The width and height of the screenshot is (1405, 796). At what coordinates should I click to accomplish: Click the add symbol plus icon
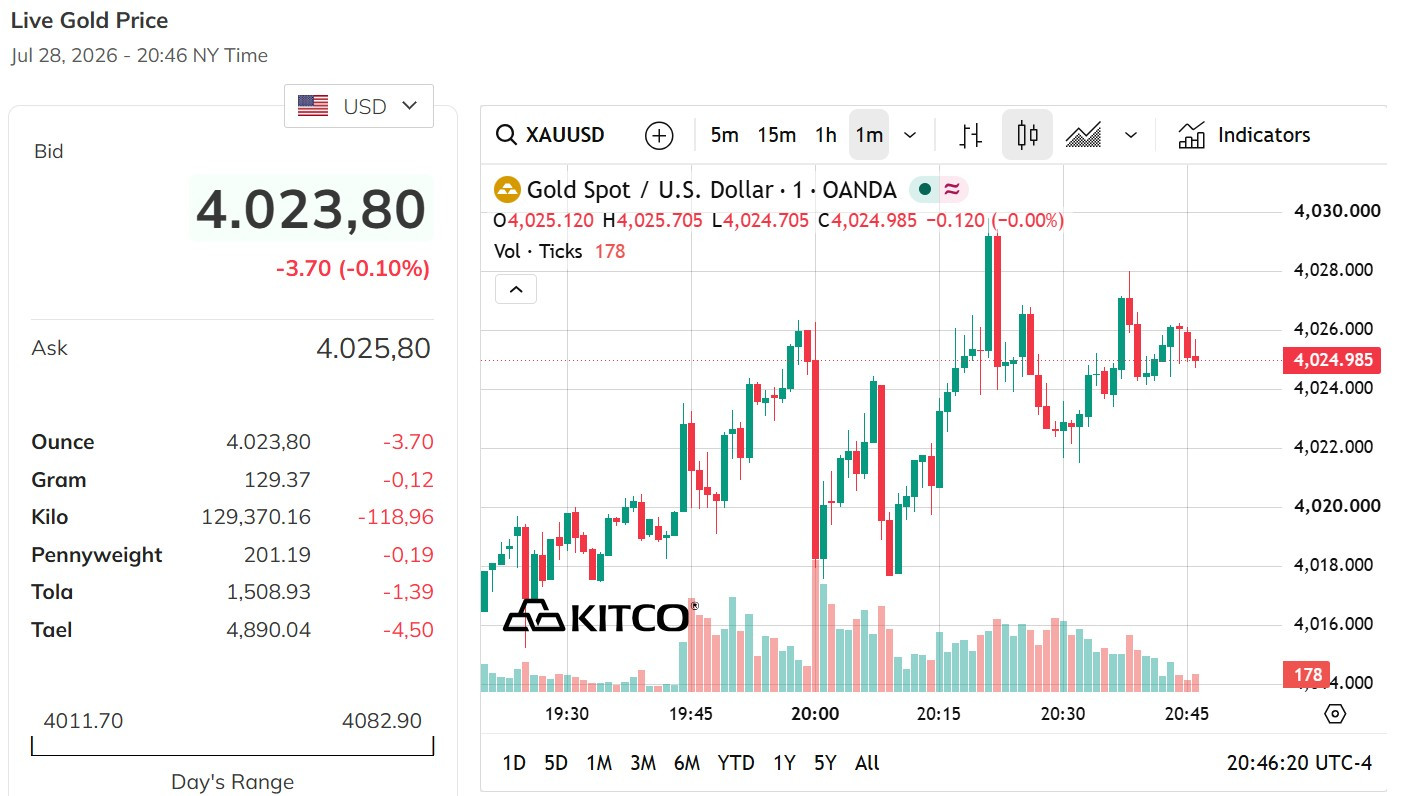(659, 135)
